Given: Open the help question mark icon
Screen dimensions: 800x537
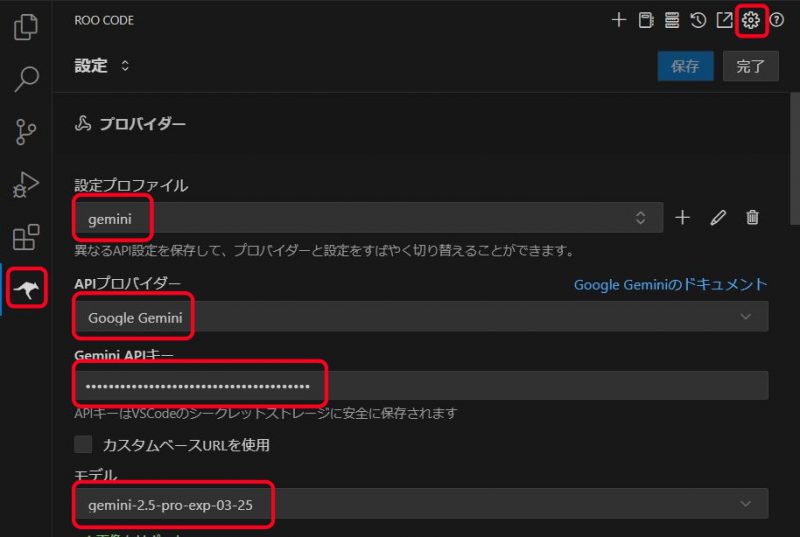Looking at the screenshot, I should (777, 20).
